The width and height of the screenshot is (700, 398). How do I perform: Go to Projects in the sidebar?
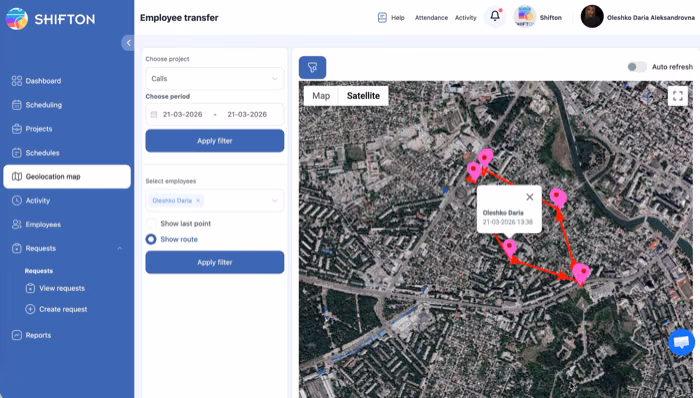[x=32, y=129]
